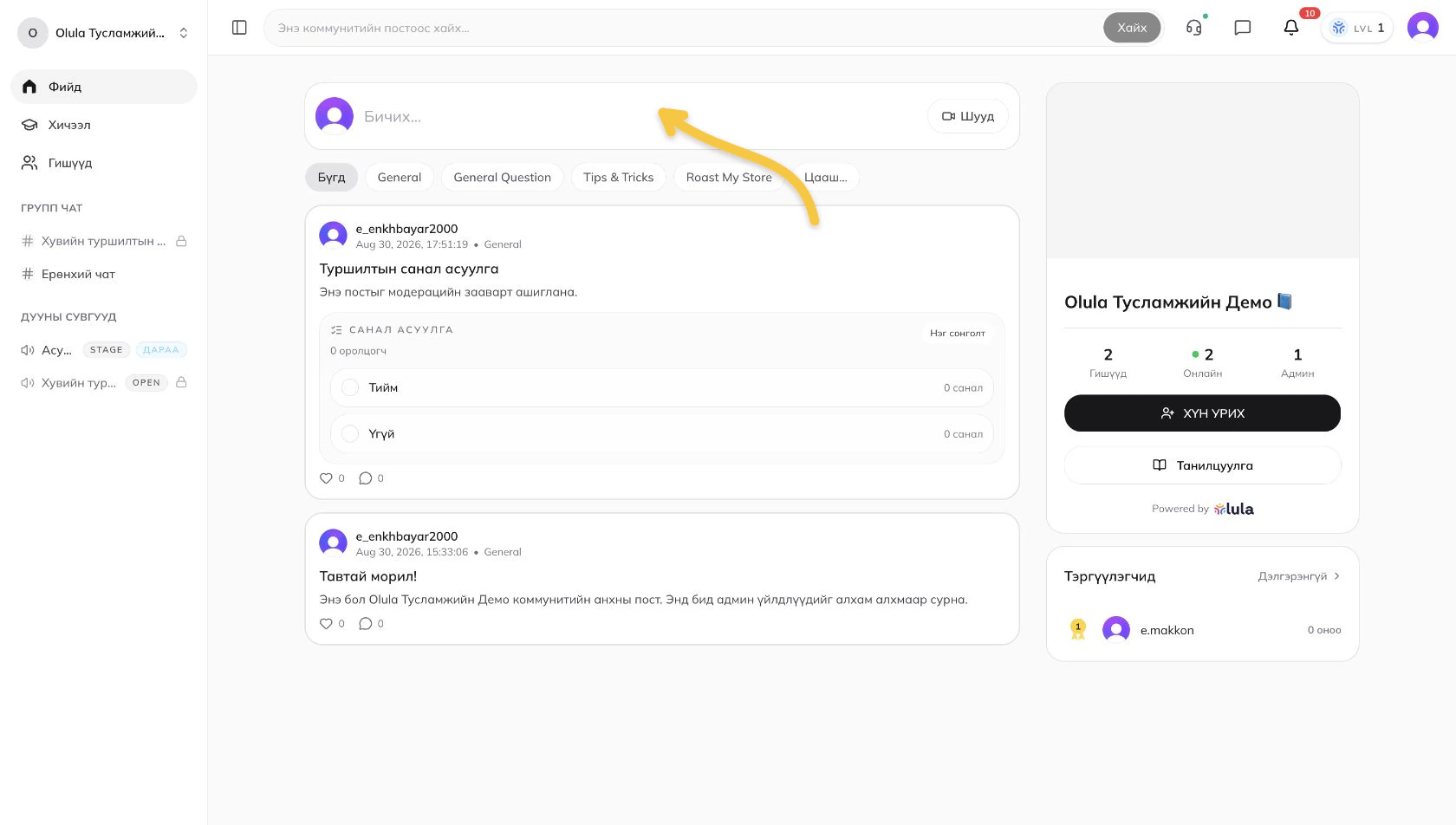Go to Фийд in sidebar
The width and height of the screenshot is (1456, 825).
tap(104, 87)
